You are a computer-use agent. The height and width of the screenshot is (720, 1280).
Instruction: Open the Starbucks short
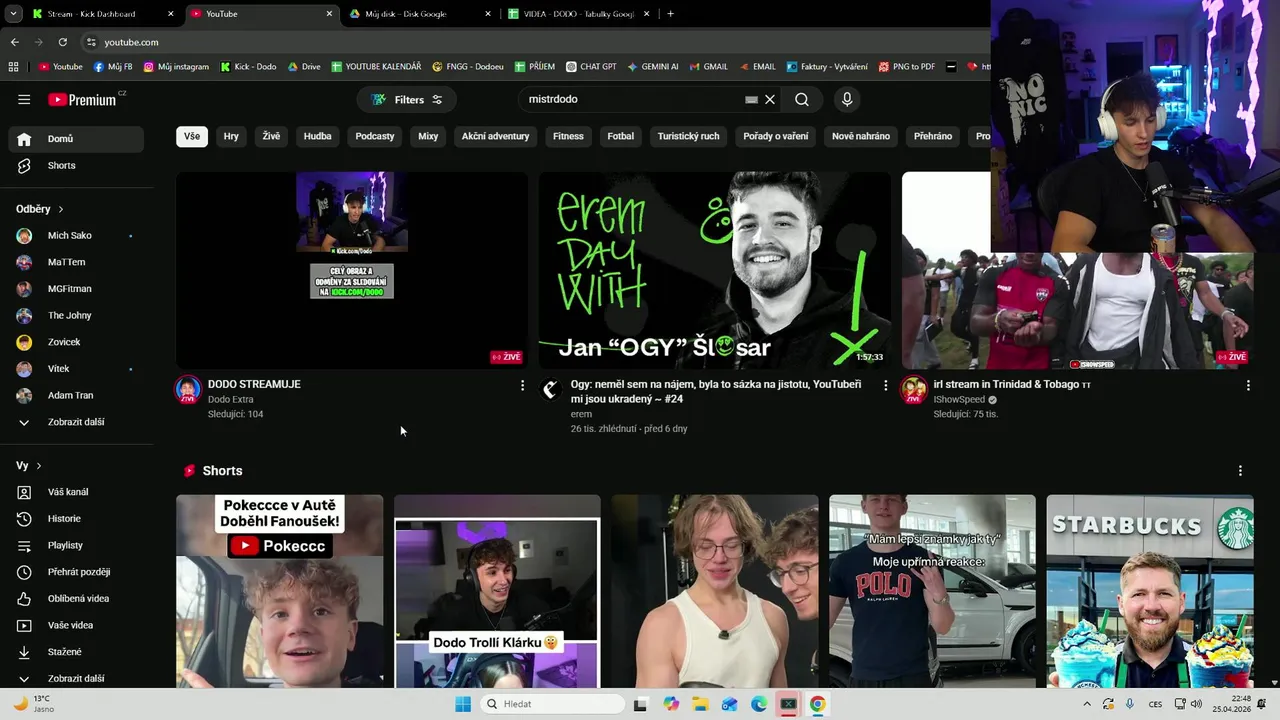point(1150,591)
